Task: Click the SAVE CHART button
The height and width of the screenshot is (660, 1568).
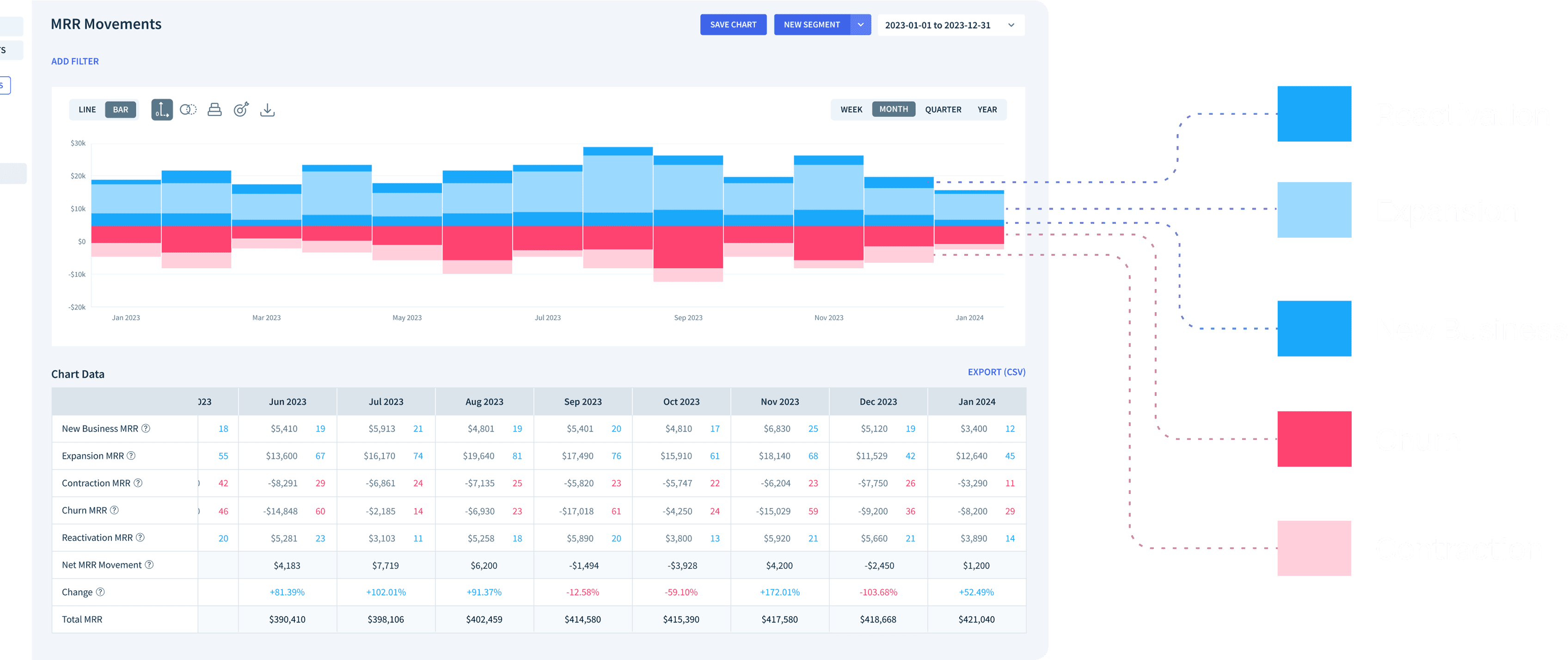Action: coord(733,25)
